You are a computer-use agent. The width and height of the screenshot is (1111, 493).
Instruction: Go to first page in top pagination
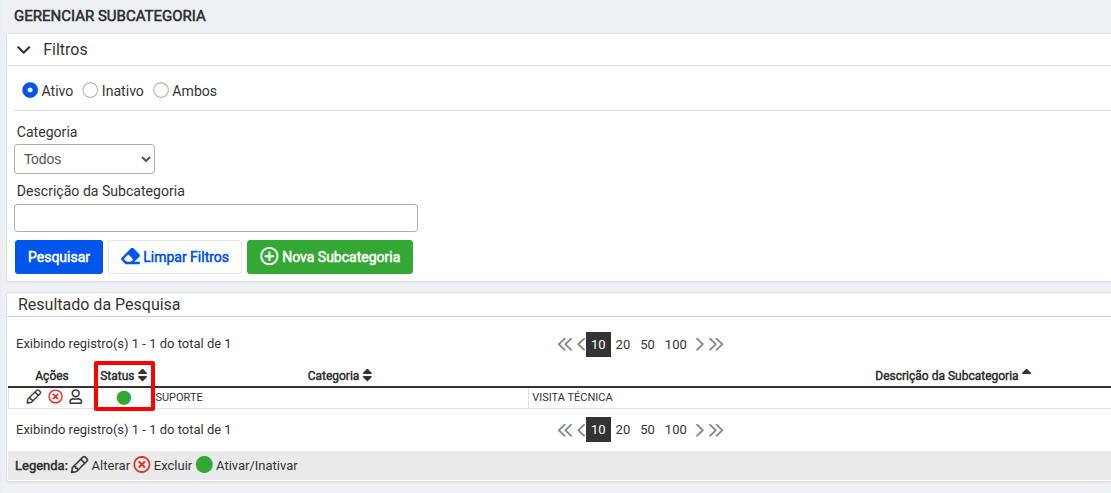[564, 345]
